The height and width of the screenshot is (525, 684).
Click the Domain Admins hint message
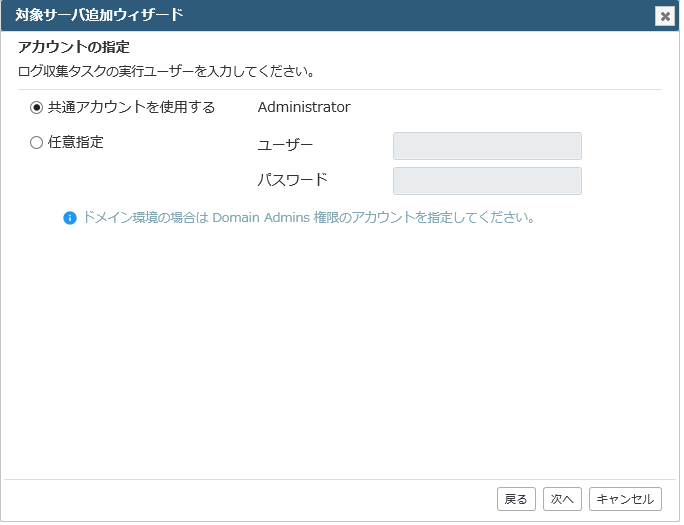point(310,218)
